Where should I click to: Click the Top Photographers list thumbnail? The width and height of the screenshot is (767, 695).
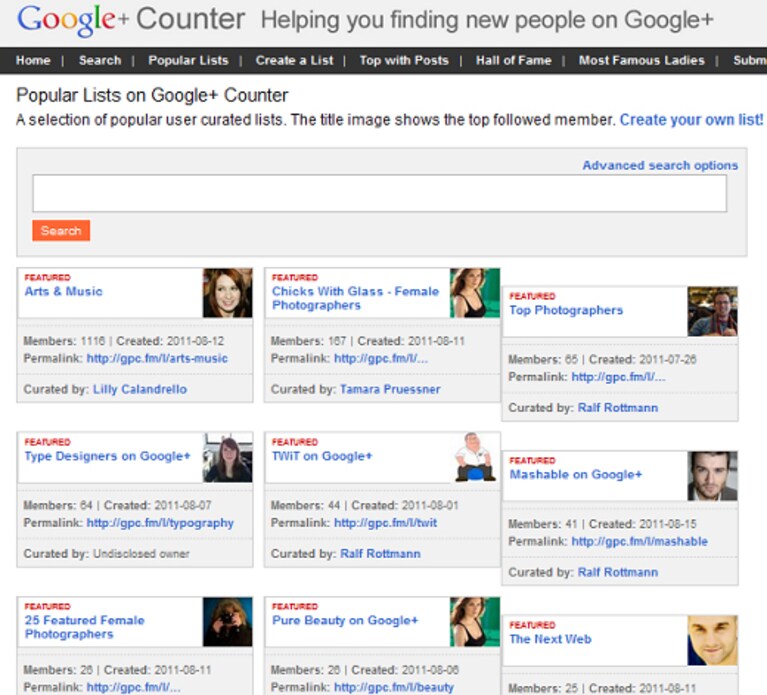pyautogui.click(x=713, y=312)
